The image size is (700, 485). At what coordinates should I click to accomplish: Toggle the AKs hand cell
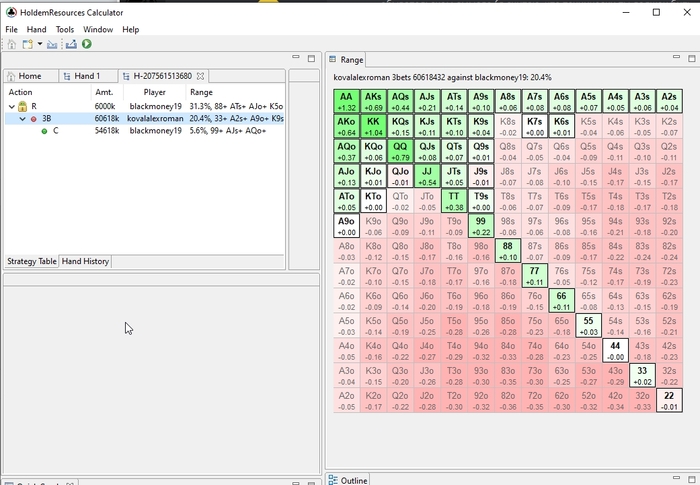tap(373, 101)
